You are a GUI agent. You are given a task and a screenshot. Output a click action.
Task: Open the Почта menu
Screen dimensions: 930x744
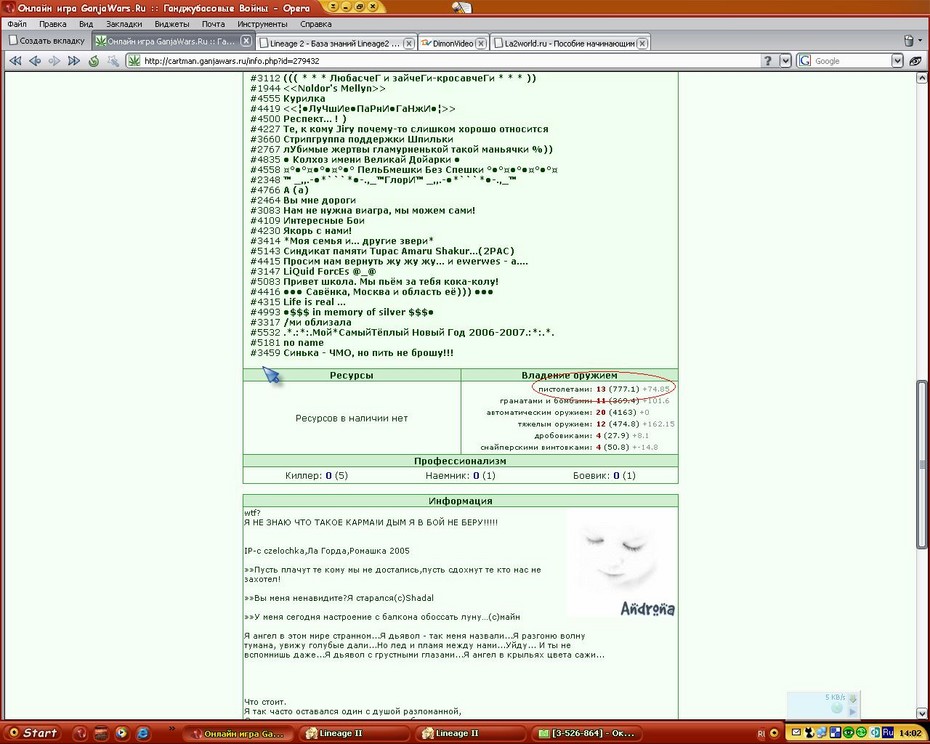pos(213,24)
